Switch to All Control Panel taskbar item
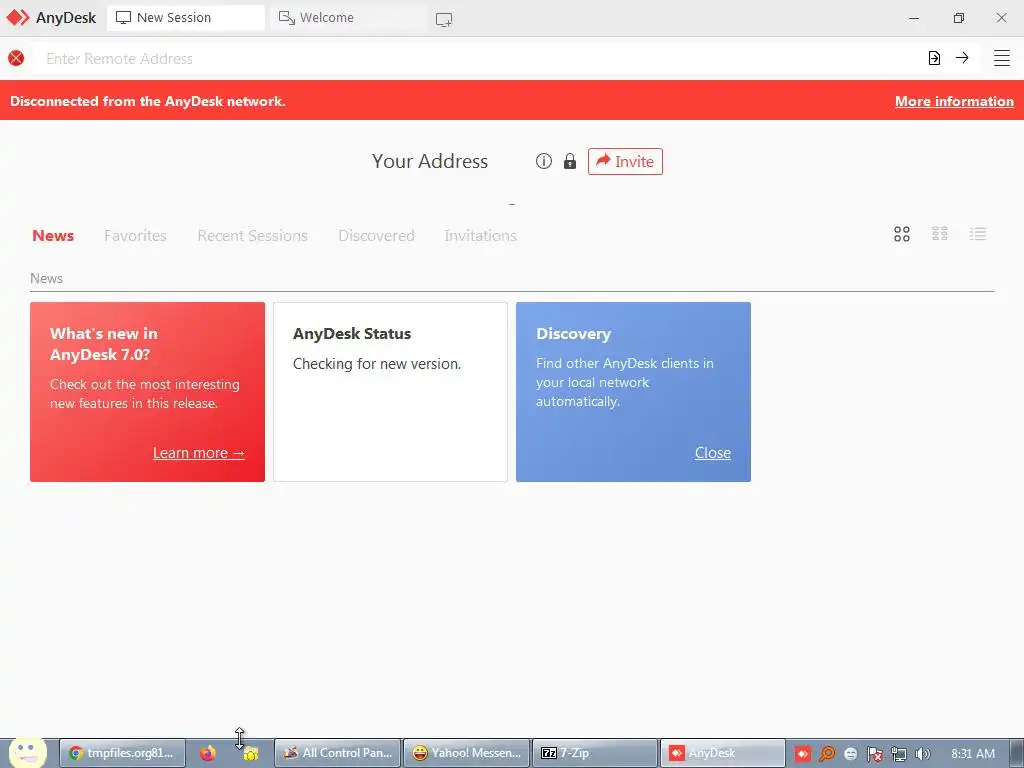The image size is (1024, 768). [x=338, y=753]
